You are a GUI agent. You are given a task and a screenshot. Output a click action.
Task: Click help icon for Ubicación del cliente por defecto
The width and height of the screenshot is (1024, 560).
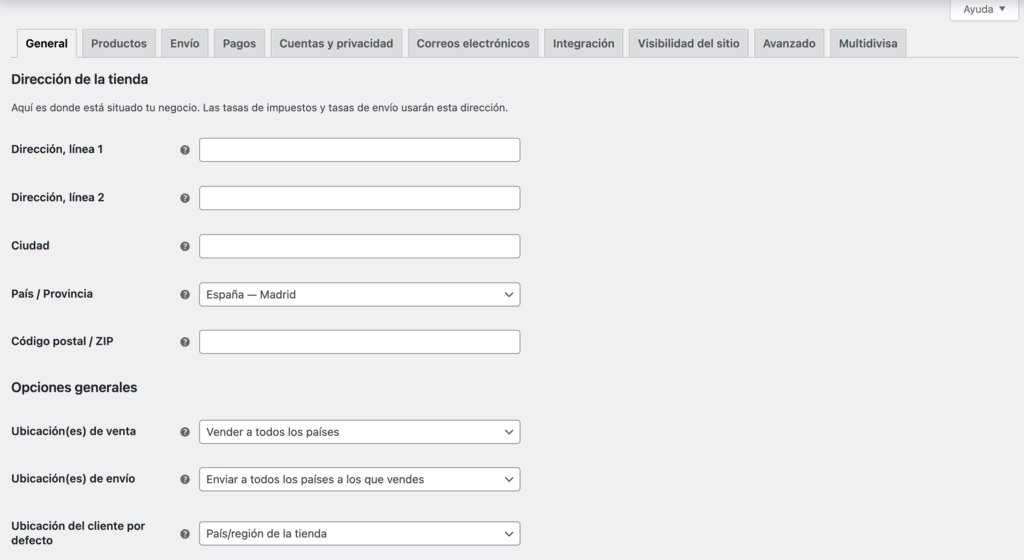(x=185, y=534)
